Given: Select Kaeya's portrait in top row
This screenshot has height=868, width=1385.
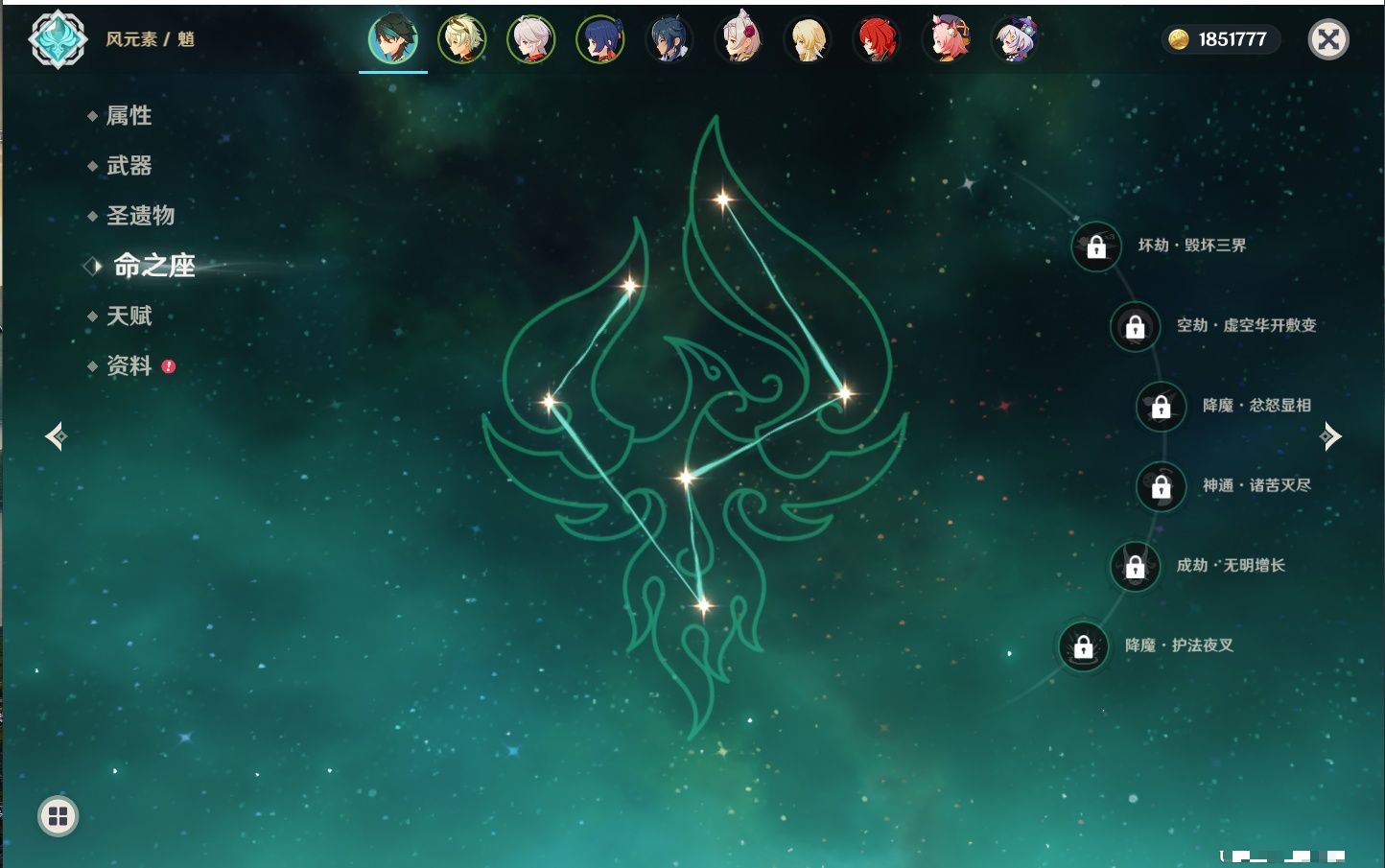Looking at the screenshot, I should [x=669, y=40].
